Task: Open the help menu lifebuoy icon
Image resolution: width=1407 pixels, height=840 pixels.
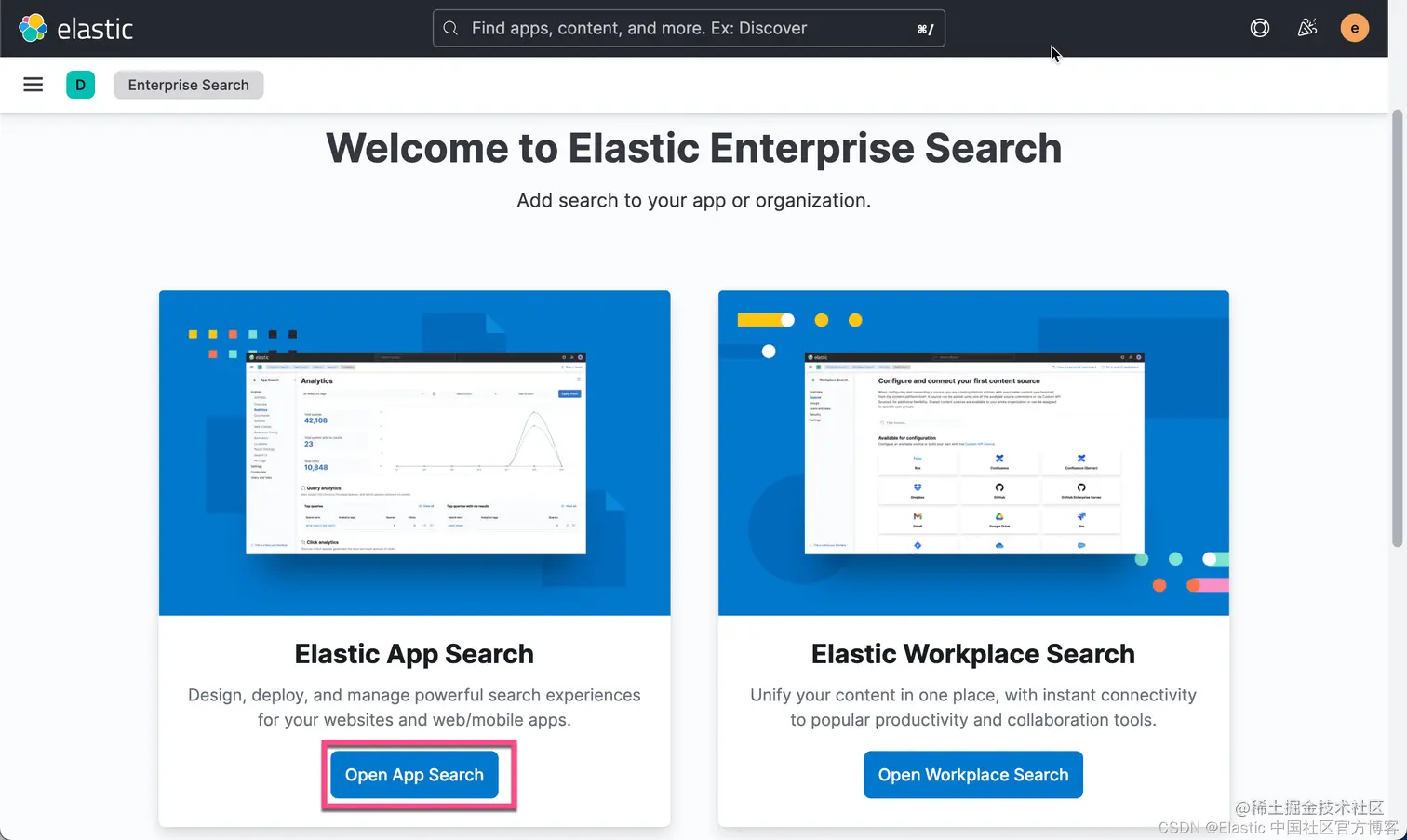Action: pos(1260,28)
